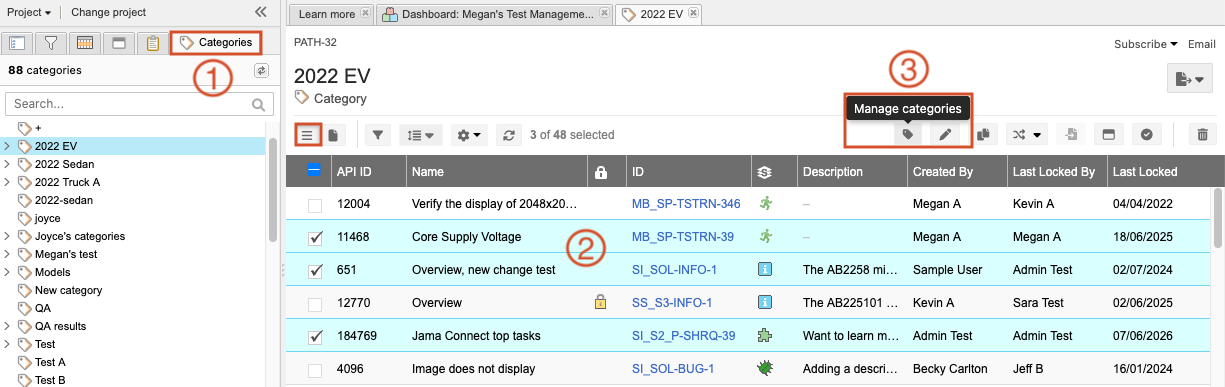
Task: Collapse the left explorer panel
Action: [261, 12]
